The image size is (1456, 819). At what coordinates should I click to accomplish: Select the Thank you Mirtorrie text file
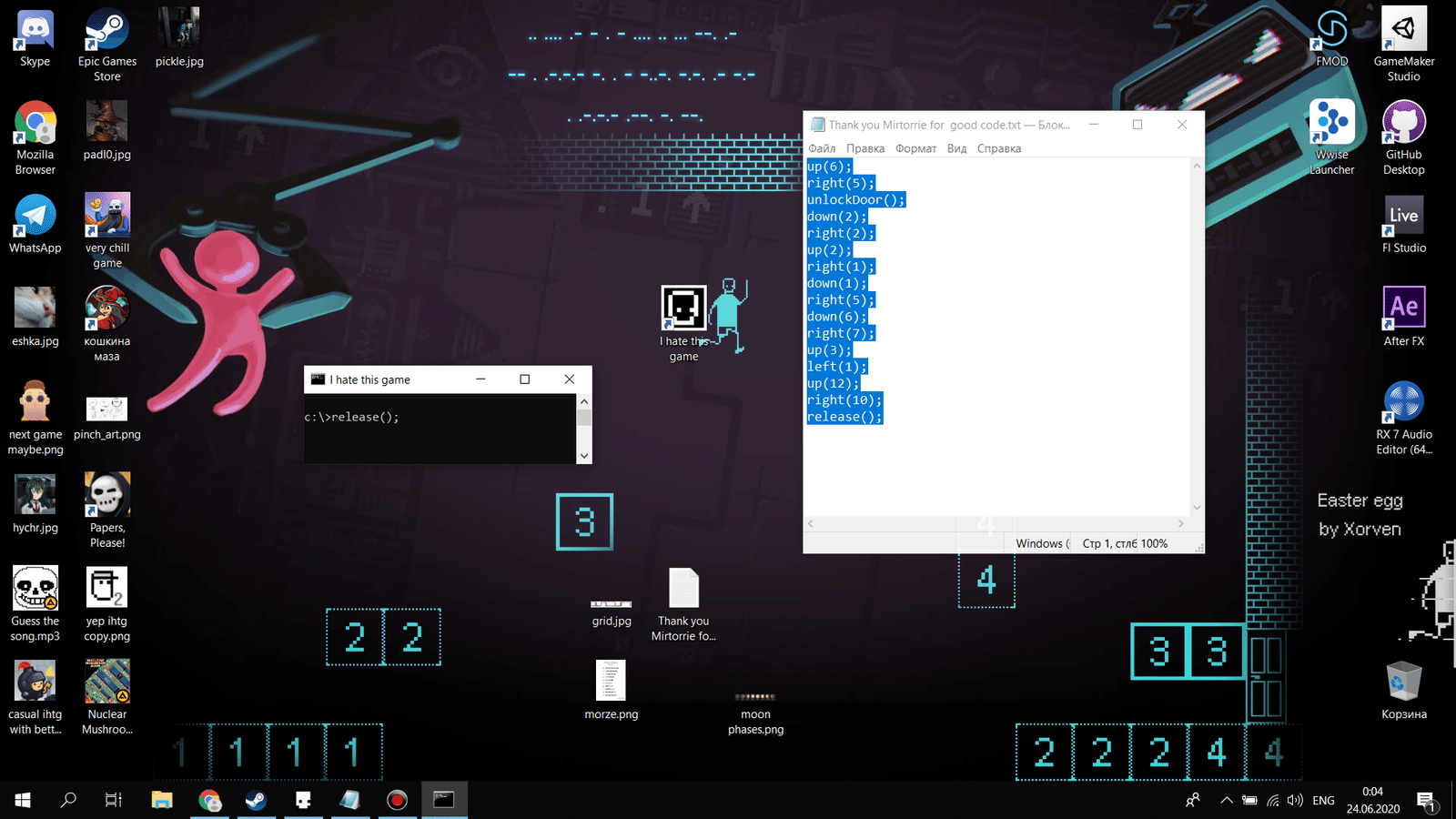pyautogui.click(x=683, y=604)
